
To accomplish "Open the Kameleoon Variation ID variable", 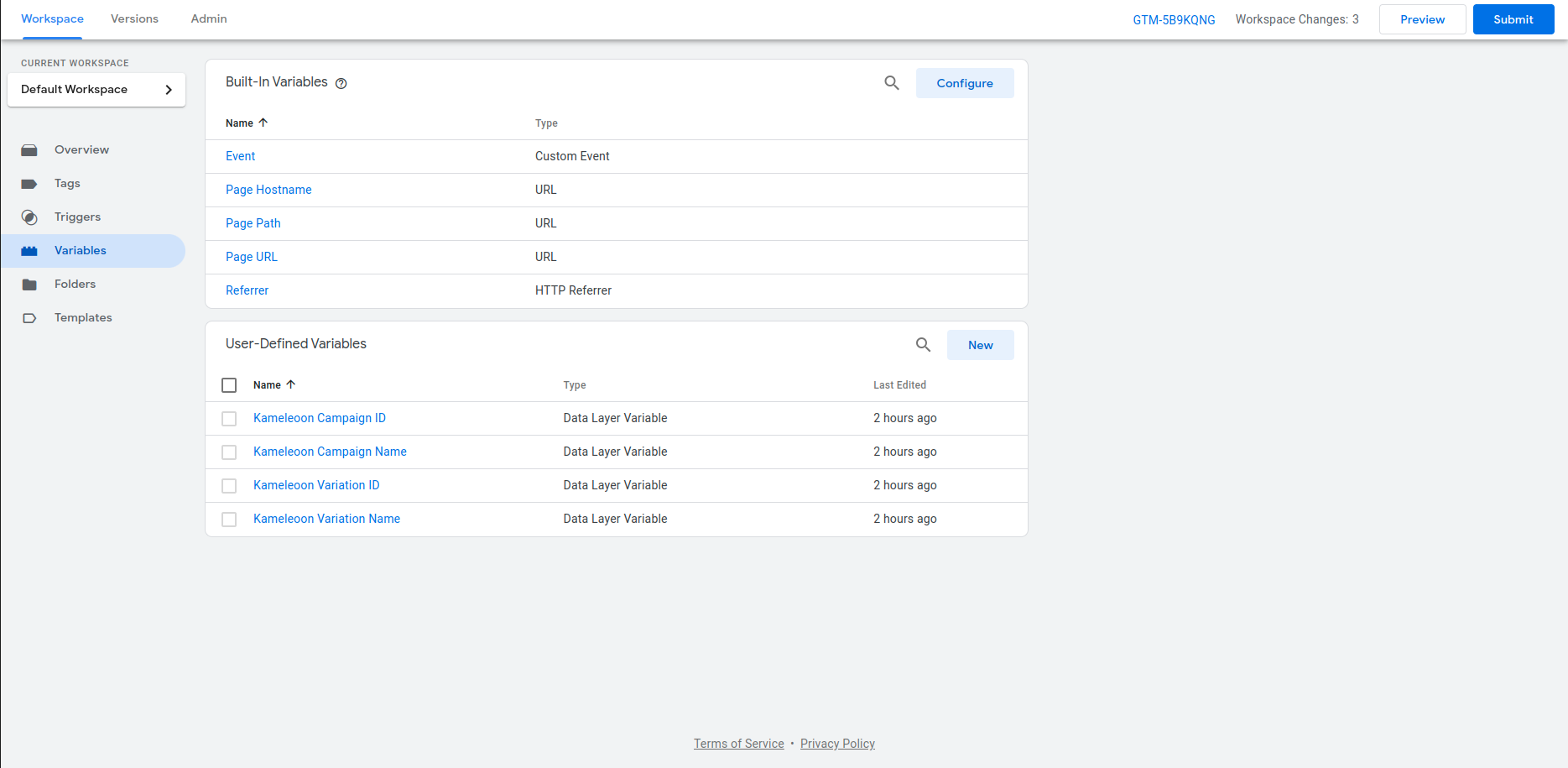I will (316, 485).
